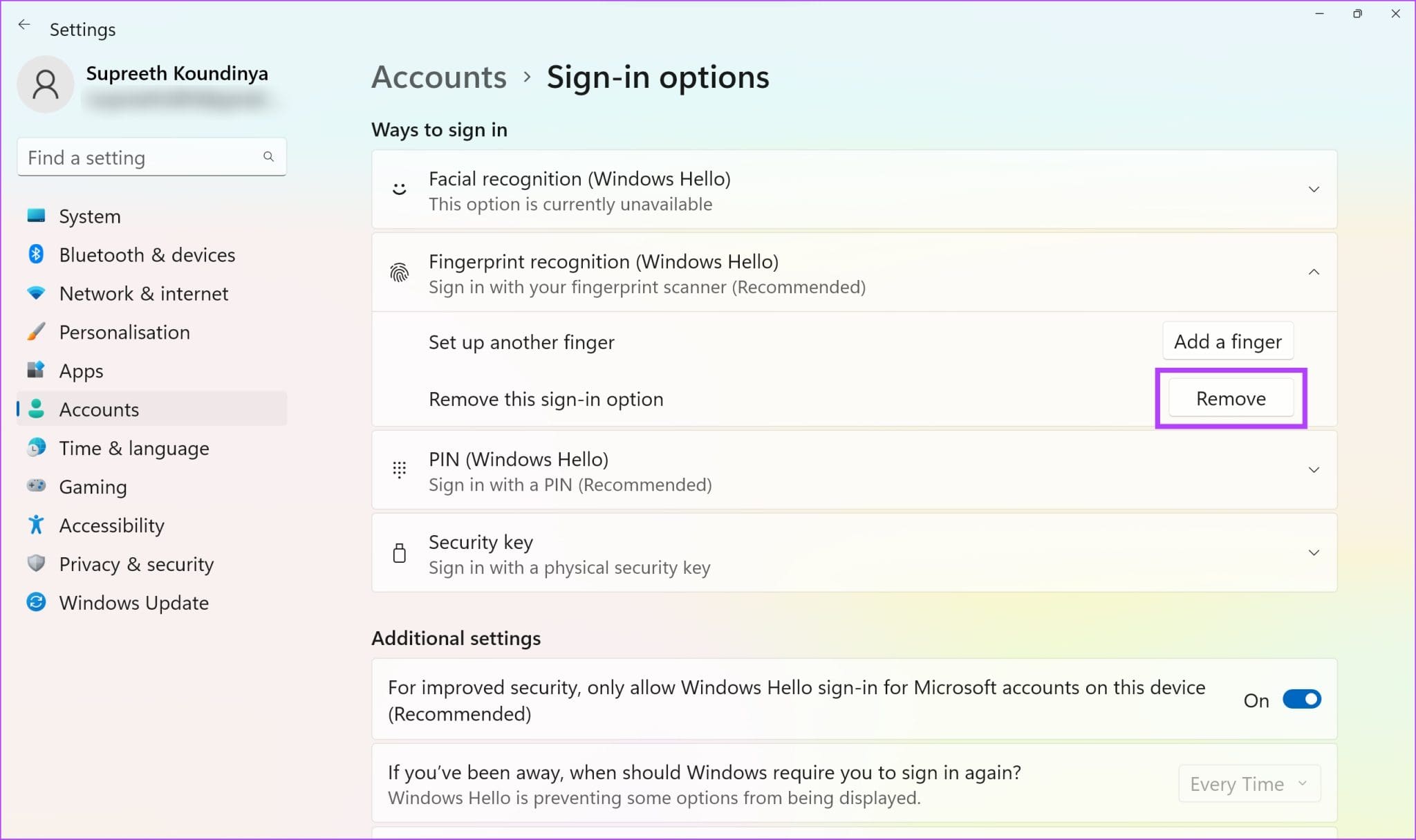Click Add a finger

pyautogui.click(x=1227, y=341)
